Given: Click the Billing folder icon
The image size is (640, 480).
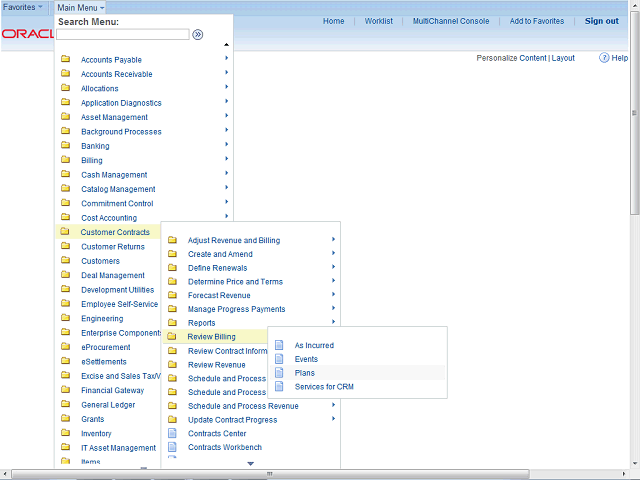Looking at the screenshot, I should point(65,160).
